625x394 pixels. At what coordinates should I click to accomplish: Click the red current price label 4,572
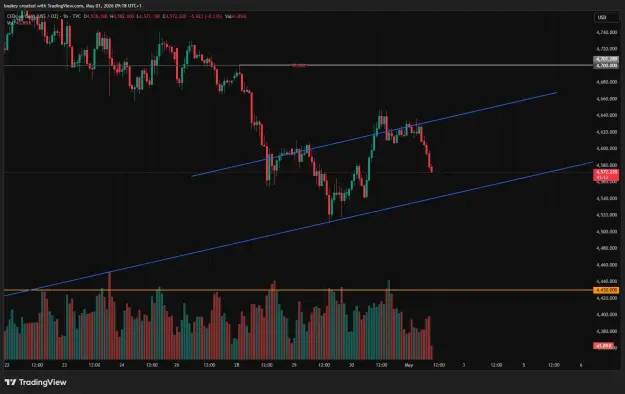click(606, 174)
